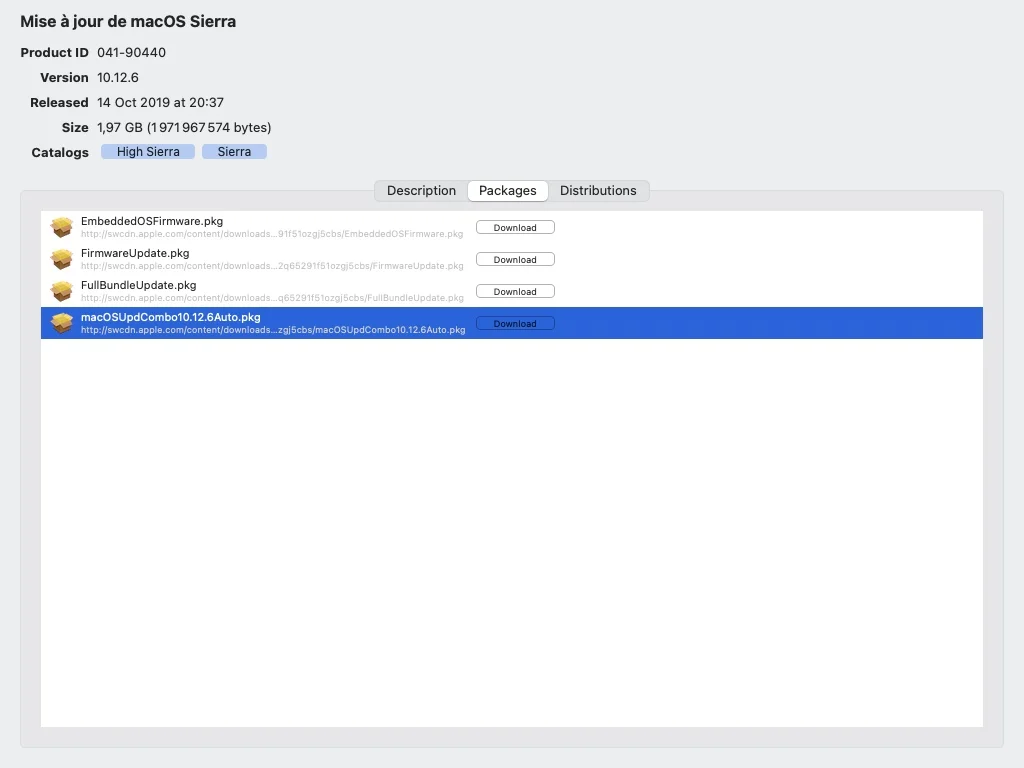1024x768 pixels.
Task: Select the EmbeddedOSFirmware.pkg file name
Action: [152, 221]
